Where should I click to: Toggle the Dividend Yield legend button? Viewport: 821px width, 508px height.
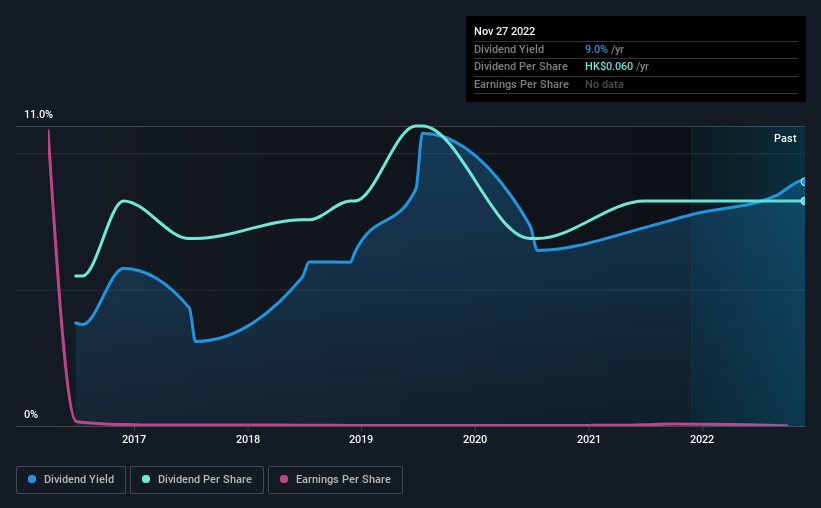coord(71,480)
